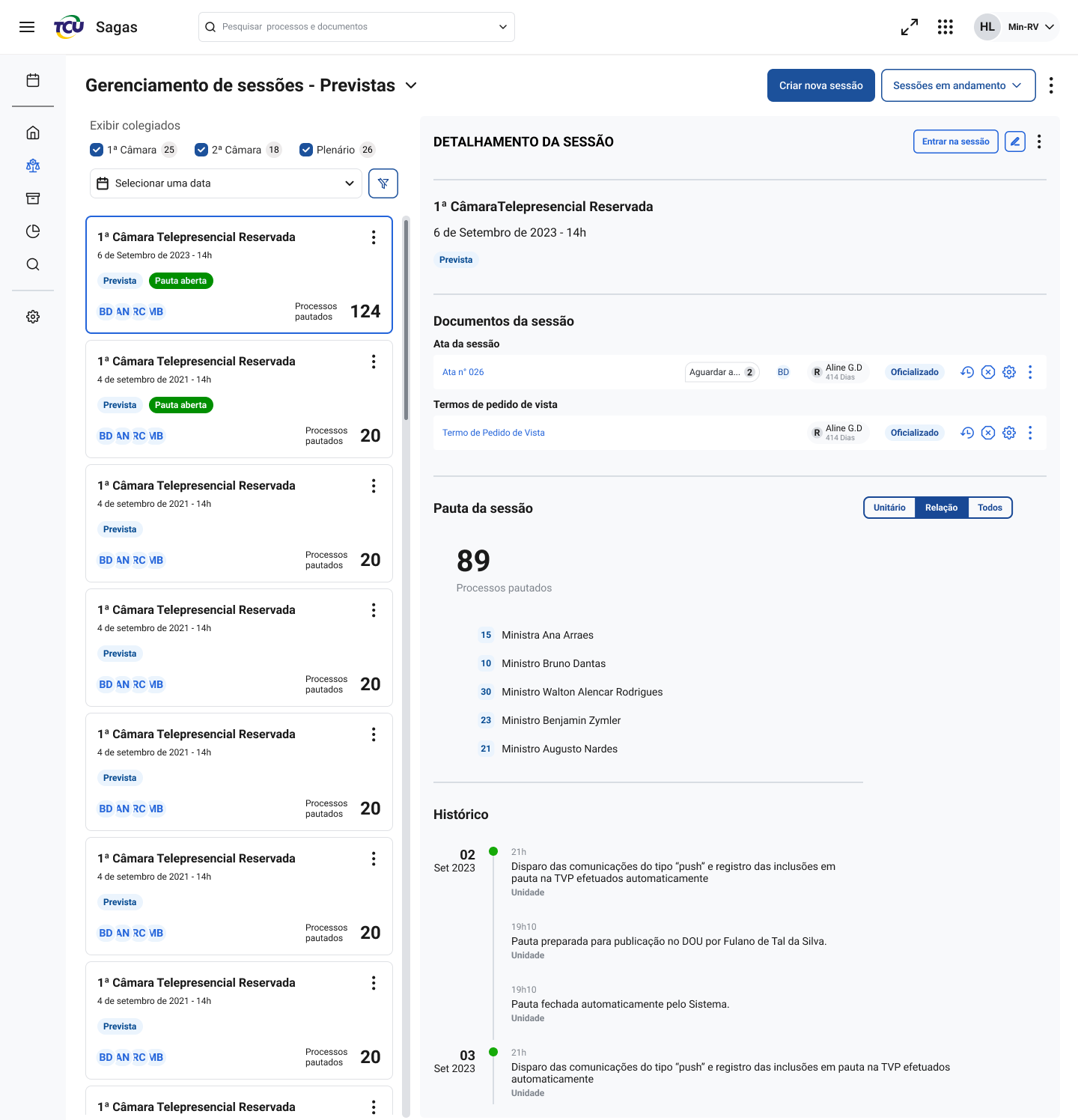Open the pie chart reports sidebar icon
This screenshot has height=1120, width=1078.
click(x=33, y=231)
